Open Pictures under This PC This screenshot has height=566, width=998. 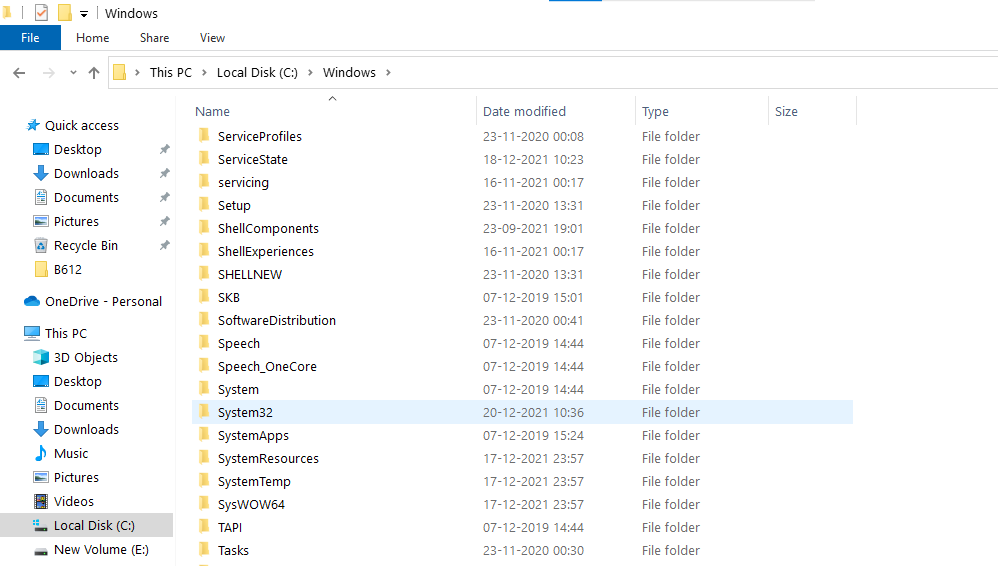point(76,478)
